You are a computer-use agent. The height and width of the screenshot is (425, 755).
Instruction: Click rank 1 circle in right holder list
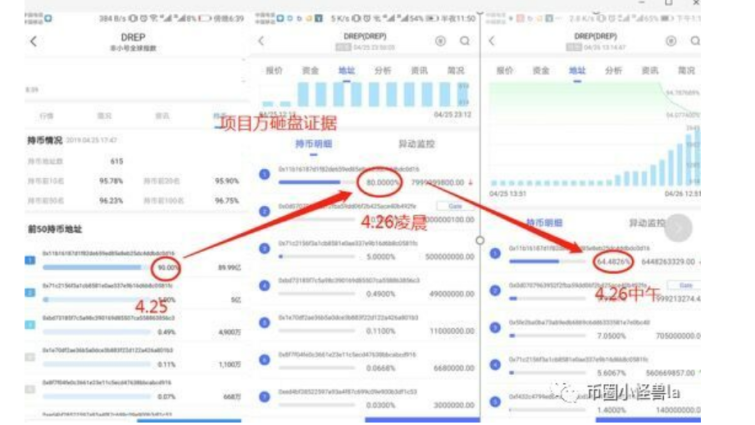coord(495,253)
